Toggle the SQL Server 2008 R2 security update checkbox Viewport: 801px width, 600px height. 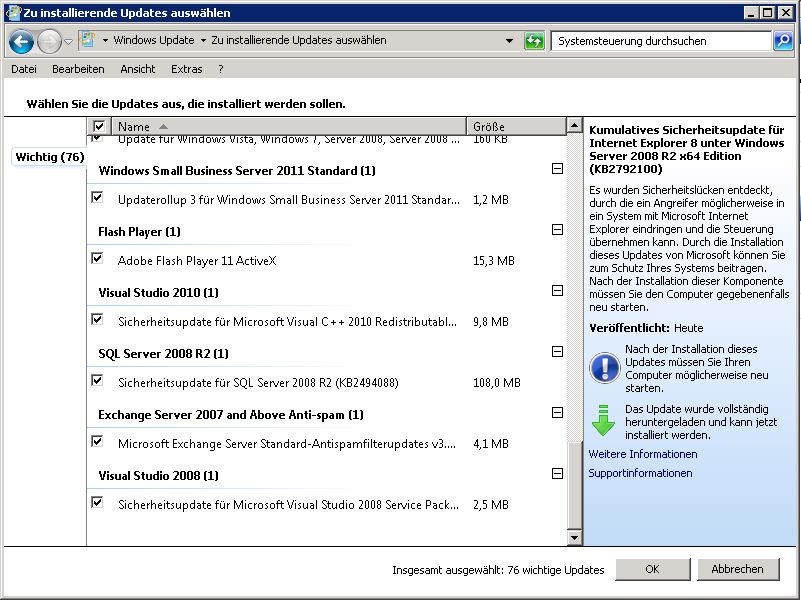(97, 381)
